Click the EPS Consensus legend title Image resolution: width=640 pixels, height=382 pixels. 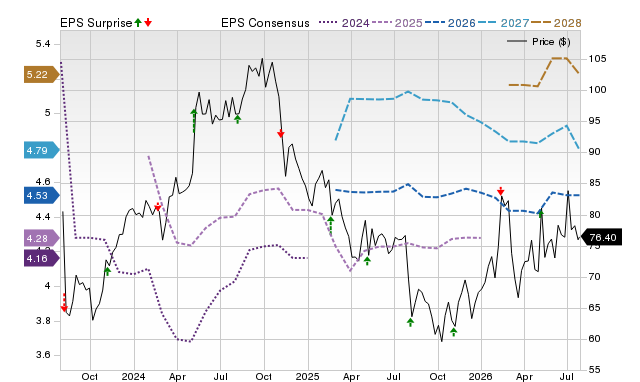[x=265, y=23]
